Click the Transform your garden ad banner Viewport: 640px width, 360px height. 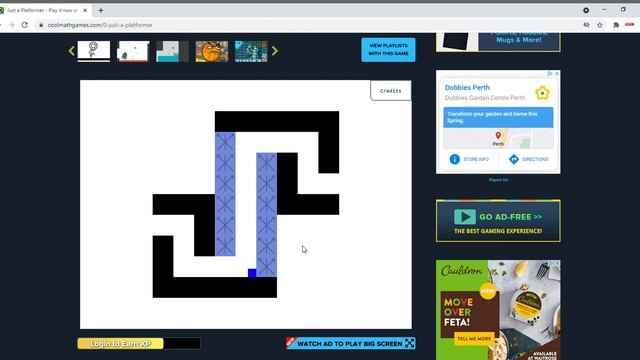[x=498, y=118]
